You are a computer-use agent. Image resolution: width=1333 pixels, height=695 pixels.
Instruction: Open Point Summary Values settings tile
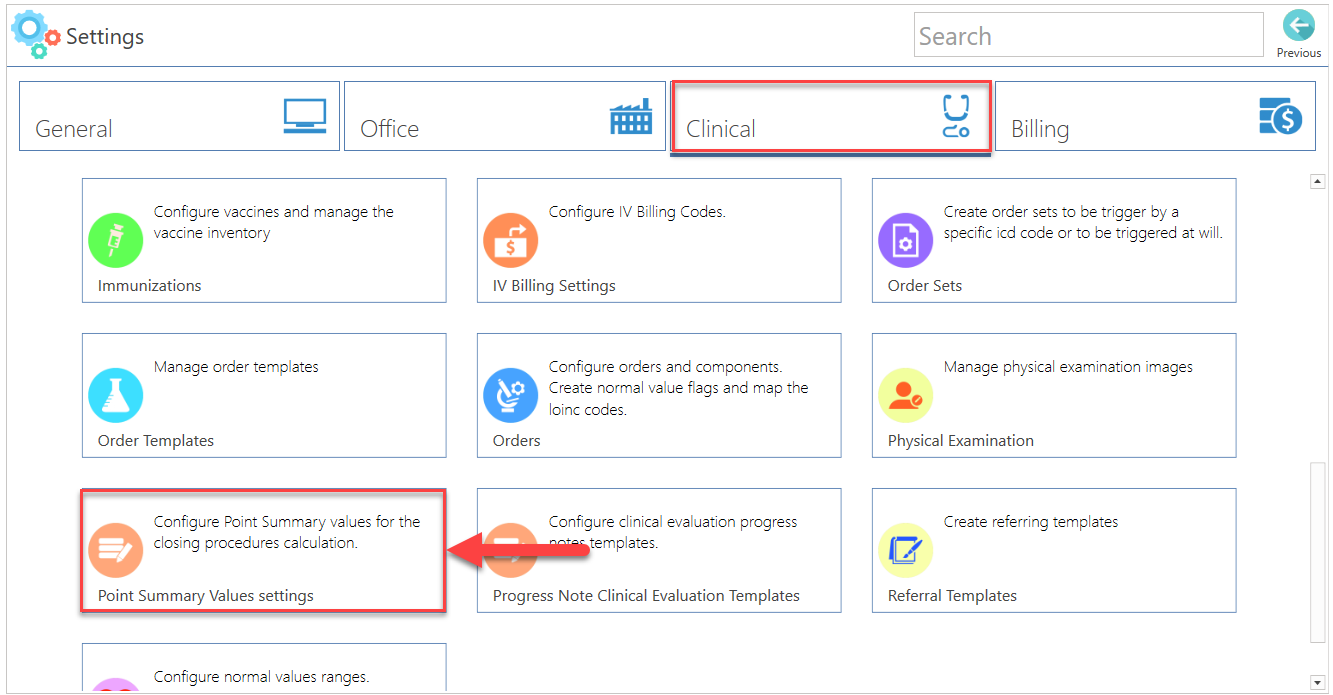(x=264, y=550)
